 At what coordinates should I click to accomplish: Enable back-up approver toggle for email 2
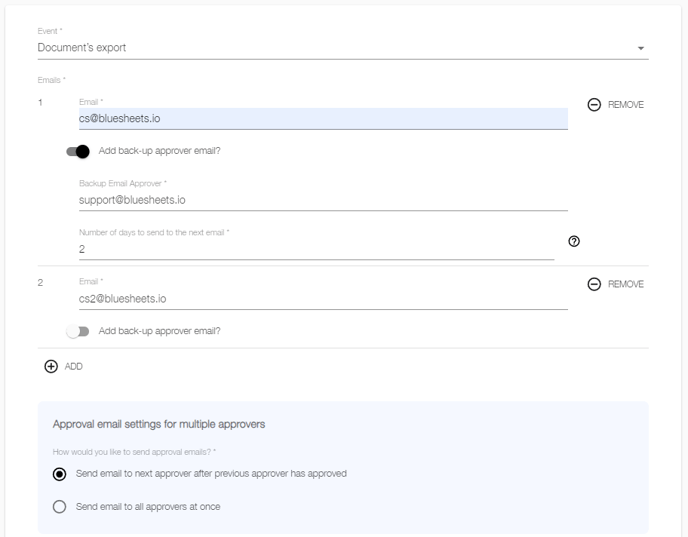78,331
